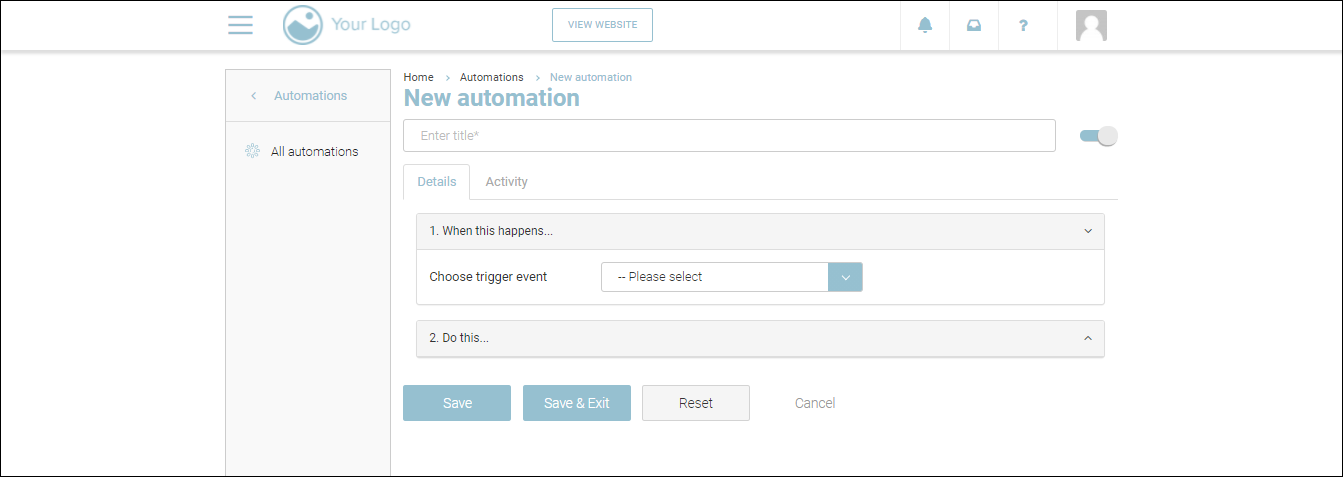
Task: Click the help question mark icon
Action: pos(1023,25)
